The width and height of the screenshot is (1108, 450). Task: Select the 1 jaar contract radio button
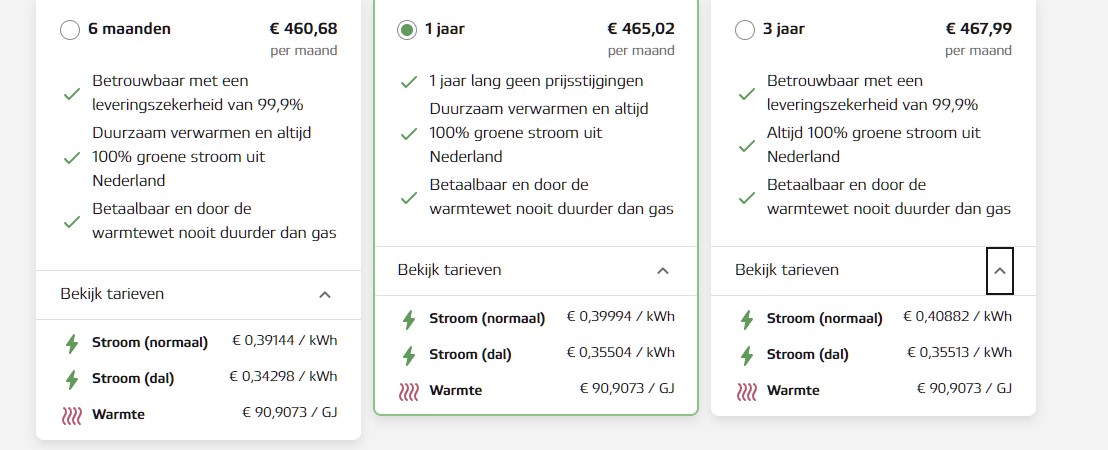[407, 30]
